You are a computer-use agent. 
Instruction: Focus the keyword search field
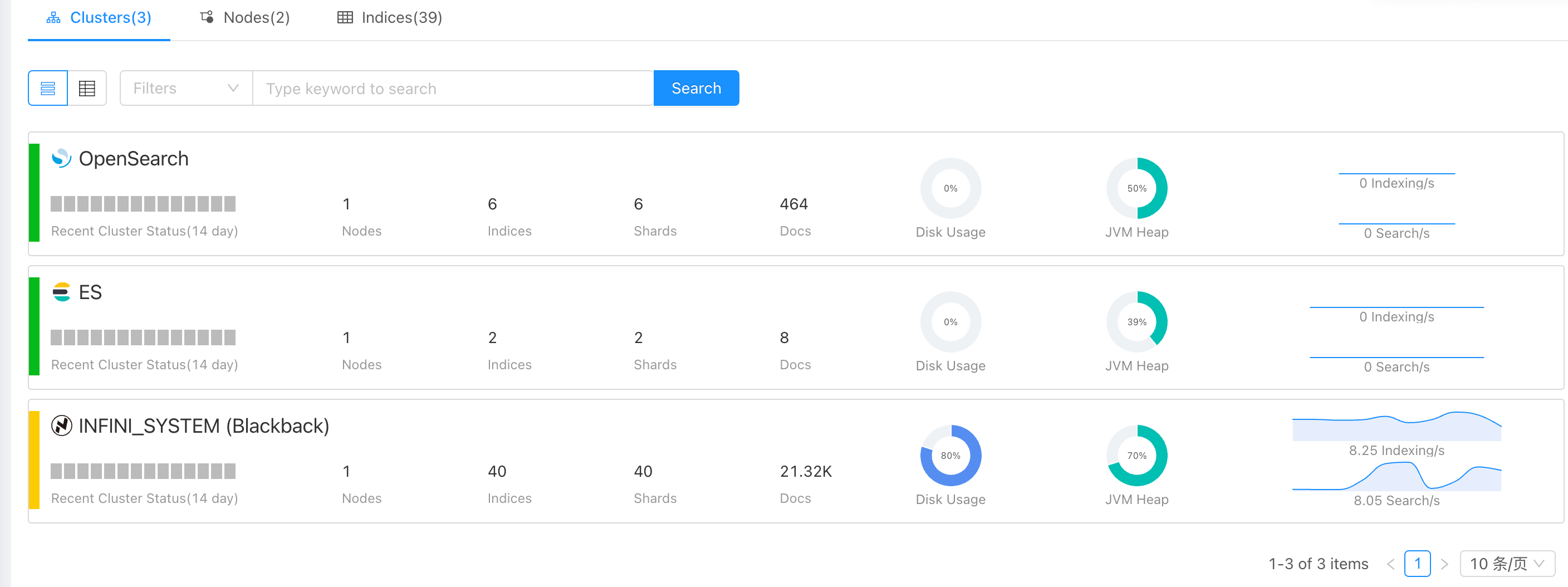pyautogui.click(x=453, y=89)
